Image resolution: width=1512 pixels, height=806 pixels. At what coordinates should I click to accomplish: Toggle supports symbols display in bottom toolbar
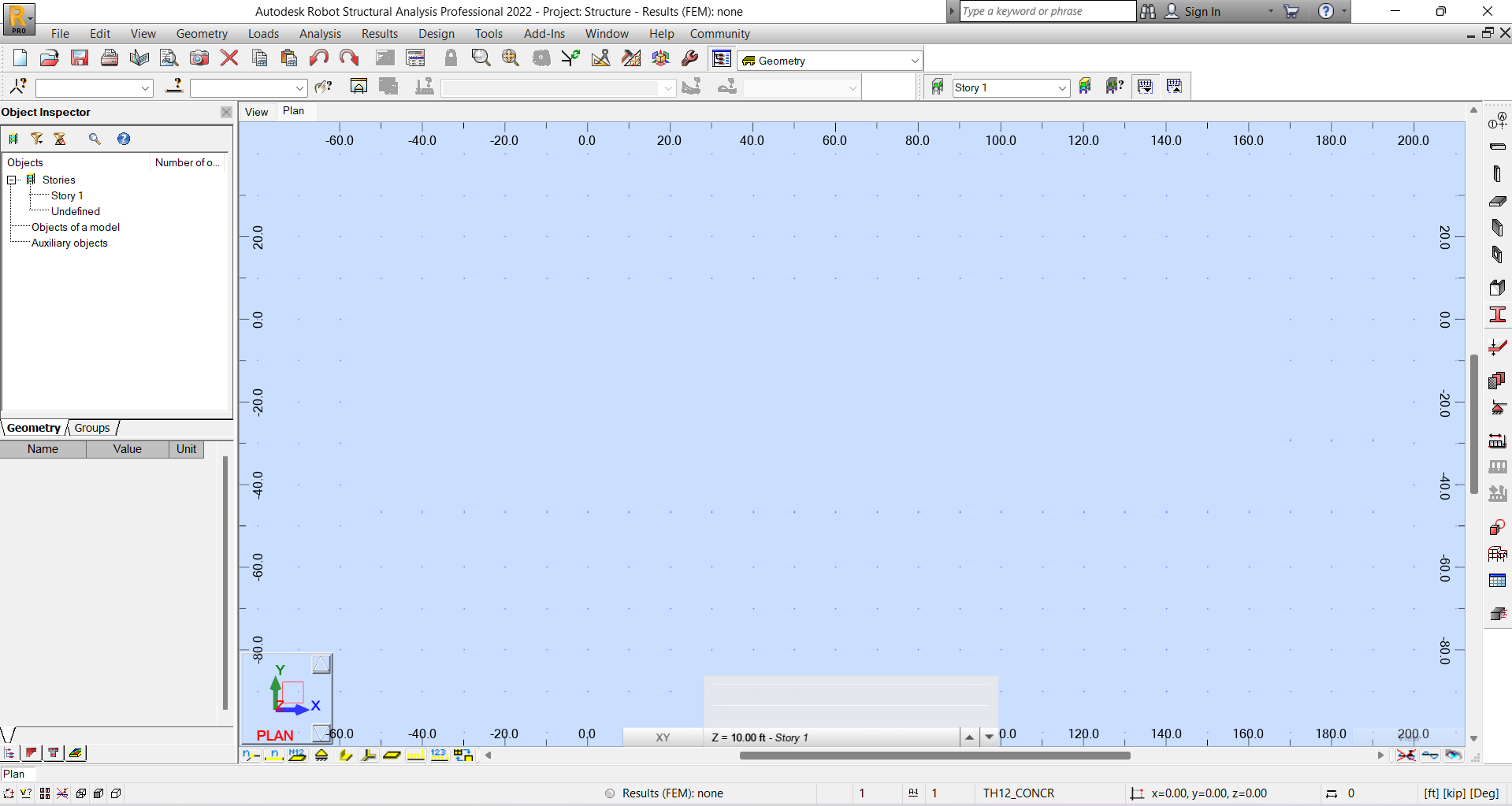click(321, 755)
